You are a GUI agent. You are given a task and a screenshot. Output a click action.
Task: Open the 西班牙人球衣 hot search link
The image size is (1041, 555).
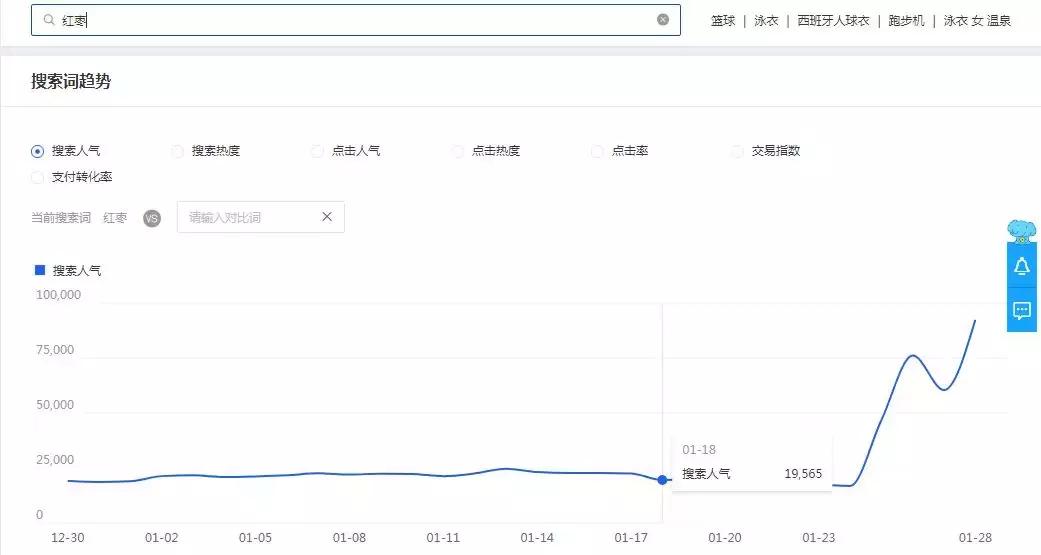(833, 21)
